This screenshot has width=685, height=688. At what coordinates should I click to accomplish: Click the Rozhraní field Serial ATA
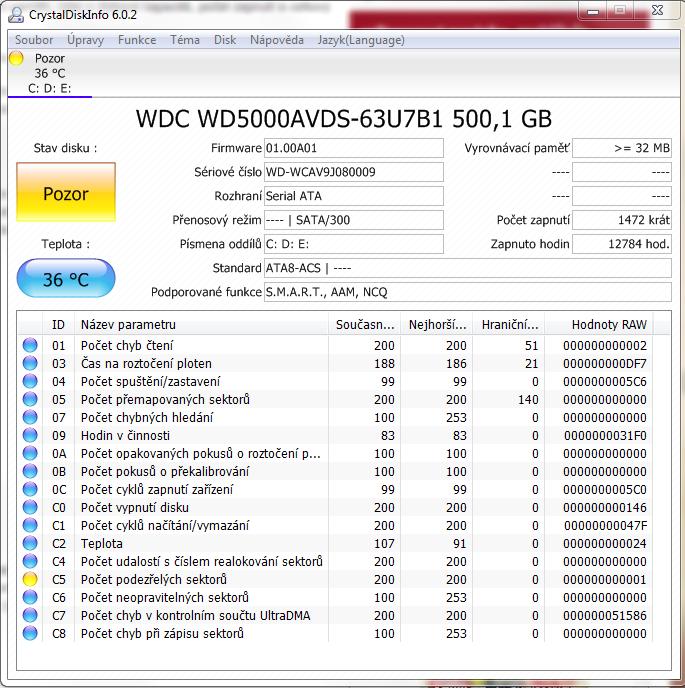tap(354, 196)
